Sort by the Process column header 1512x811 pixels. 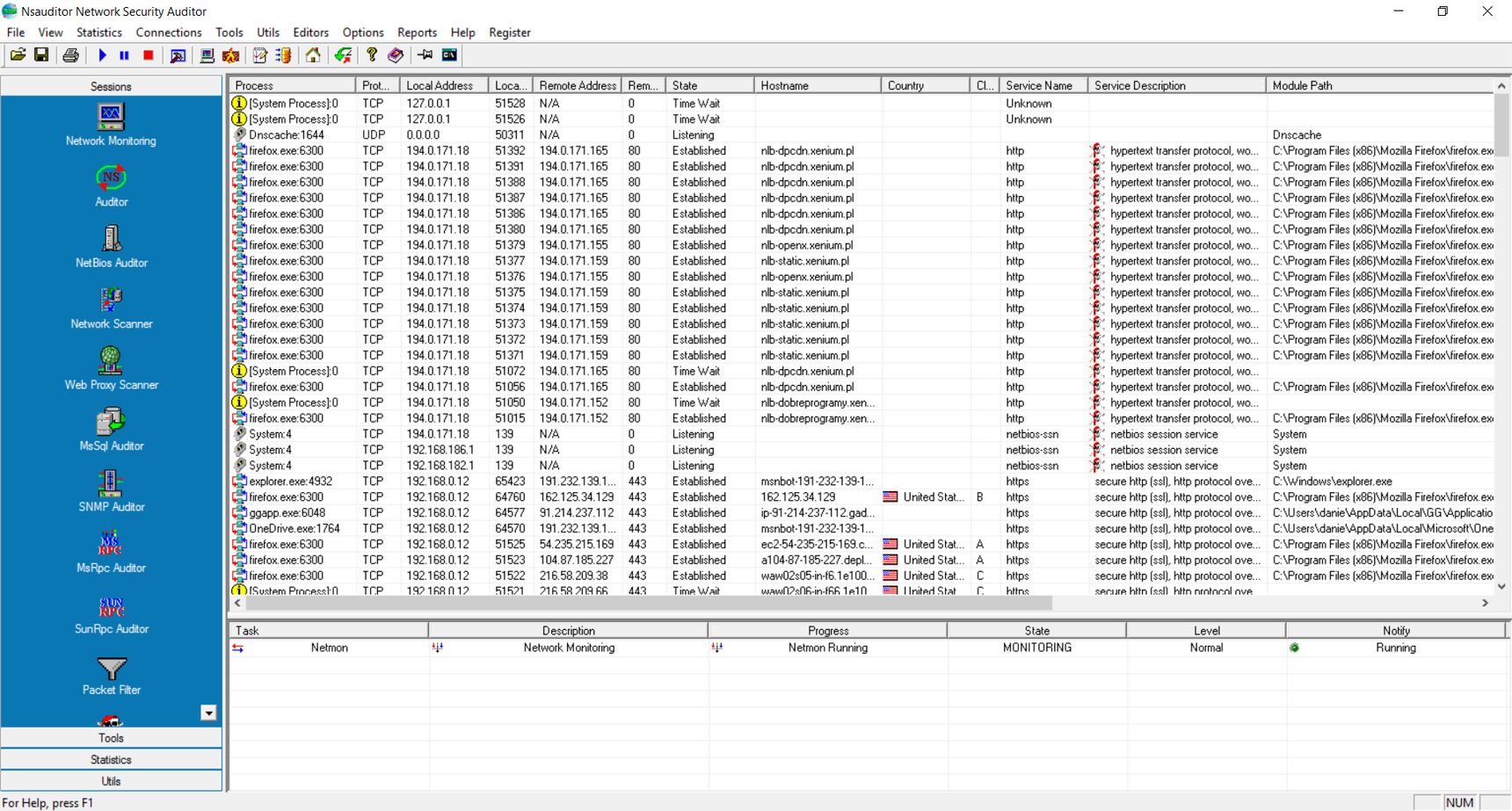point(293,85)
